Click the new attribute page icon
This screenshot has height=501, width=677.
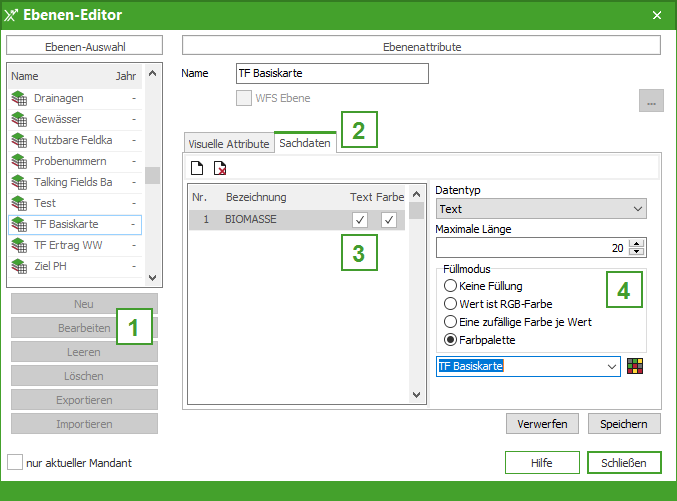[x=197, y=168]
